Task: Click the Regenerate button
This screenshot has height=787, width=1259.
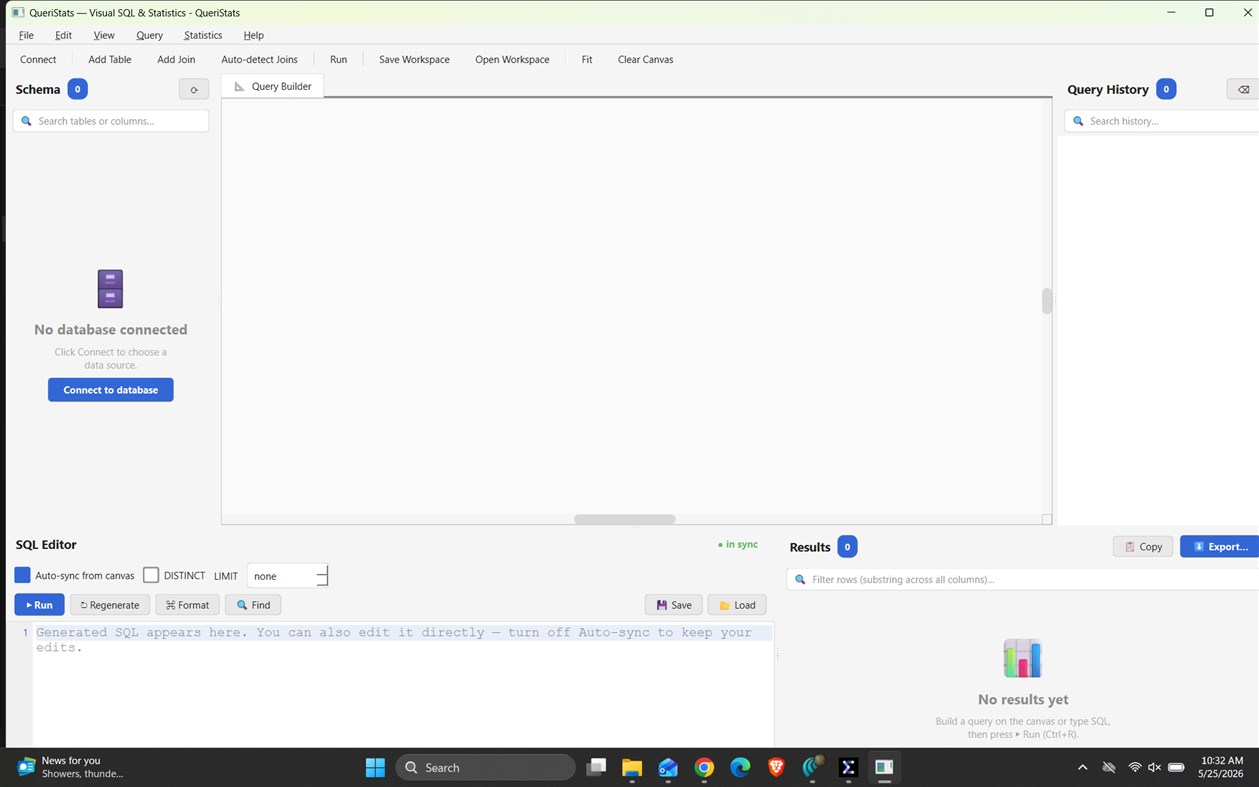Action: 110,604
